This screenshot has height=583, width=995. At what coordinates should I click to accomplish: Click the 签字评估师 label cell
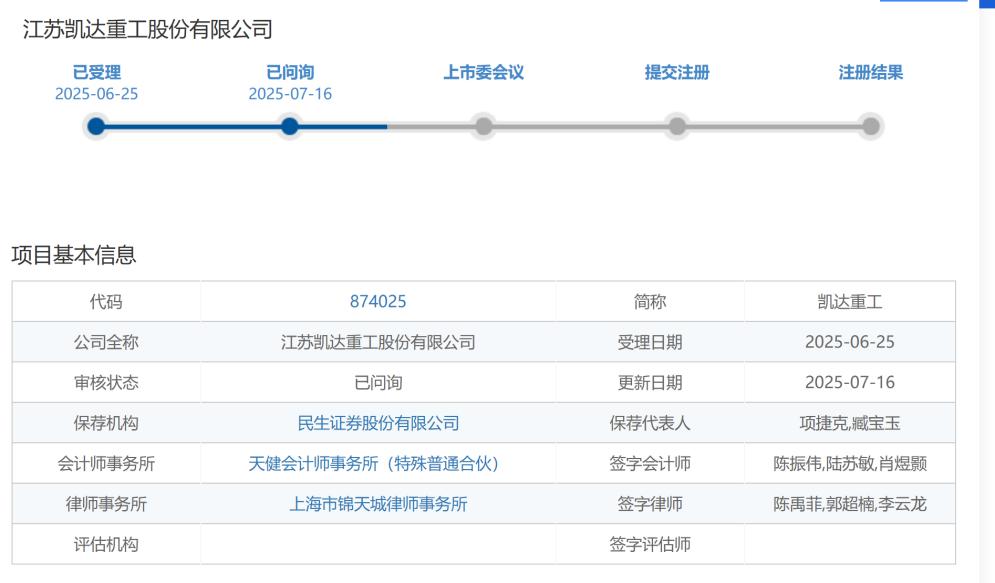(650, 544)
